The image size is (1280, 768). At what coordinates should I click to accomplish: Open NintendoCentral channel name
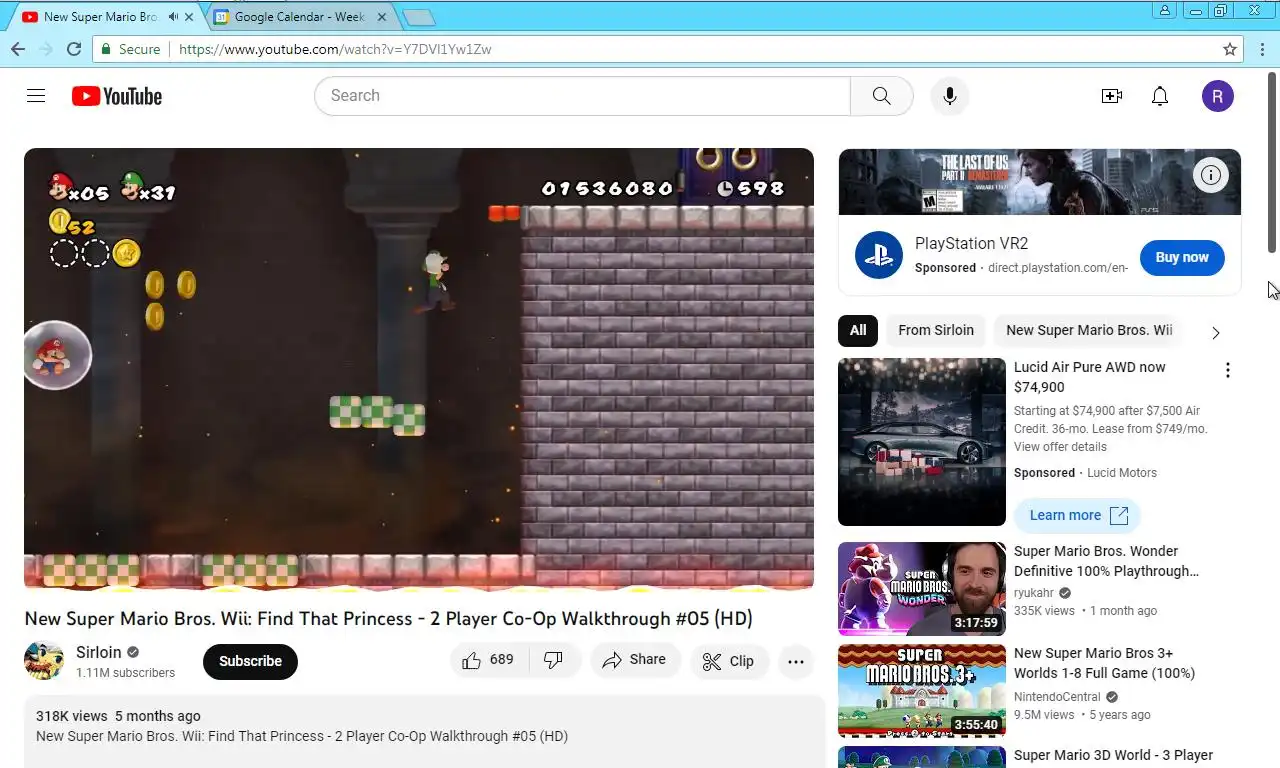(x=1057, y=696)
